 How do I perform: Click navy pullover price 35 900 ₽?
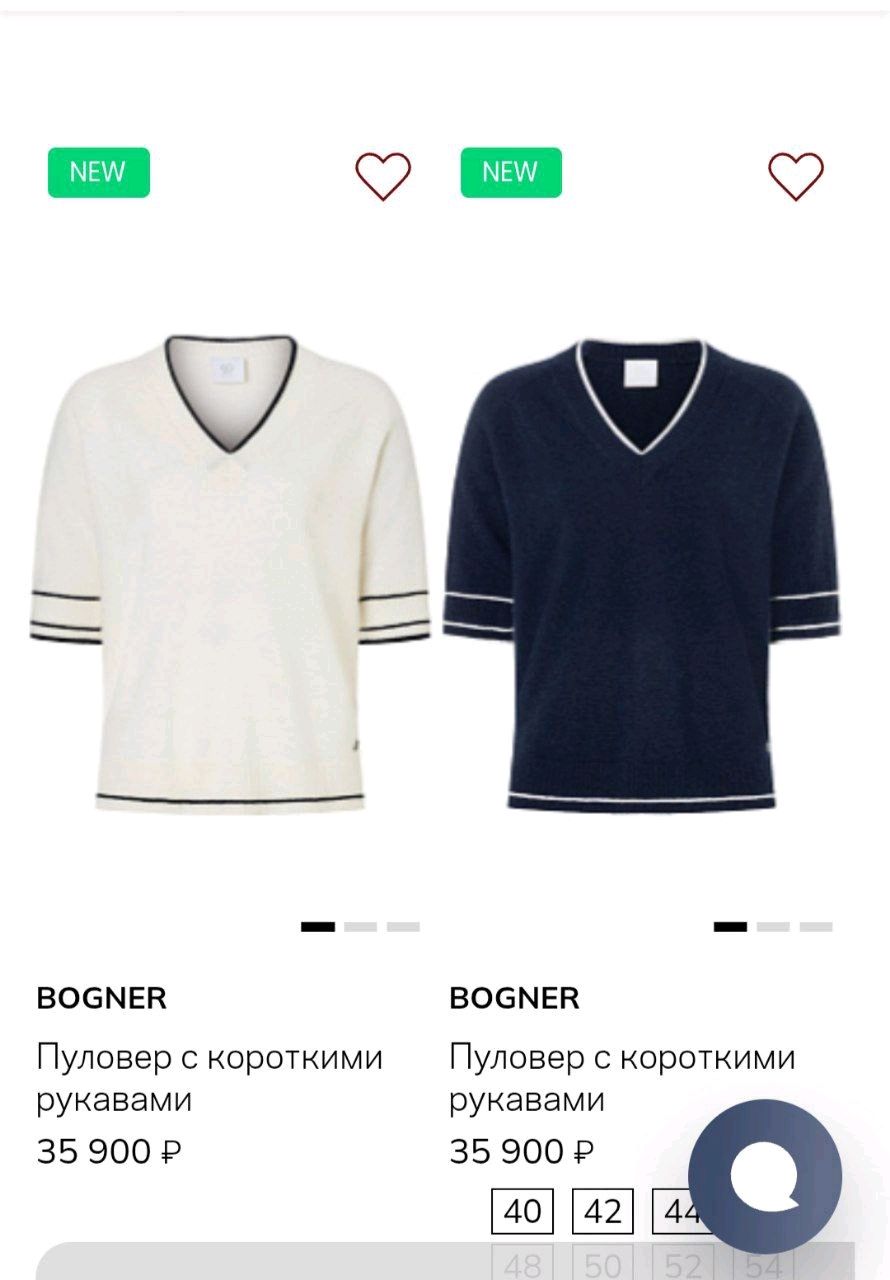coord(522,1152)
